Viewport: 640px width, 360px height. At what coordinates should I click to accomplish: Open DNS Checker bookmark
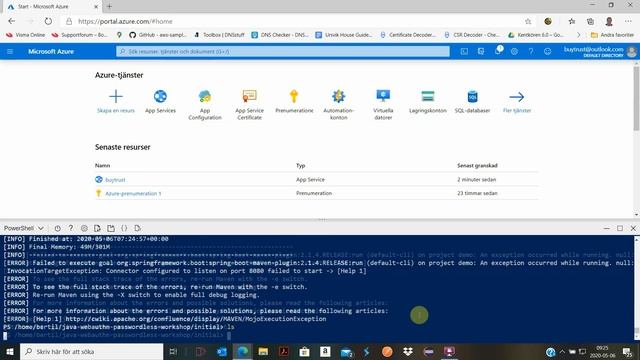pos(280,35)
